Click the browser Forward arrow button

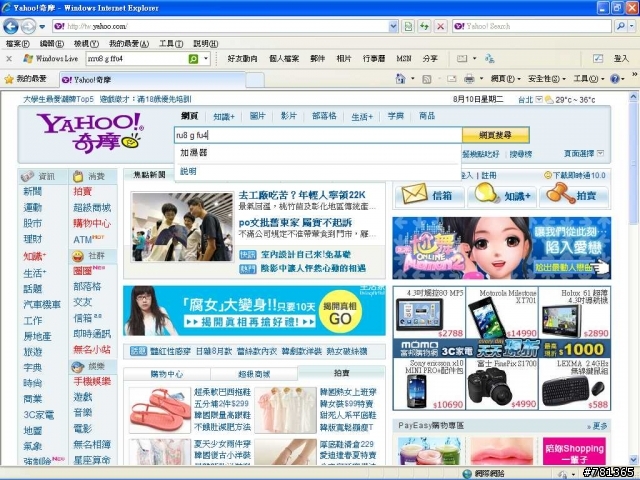[x=28, y=27]
